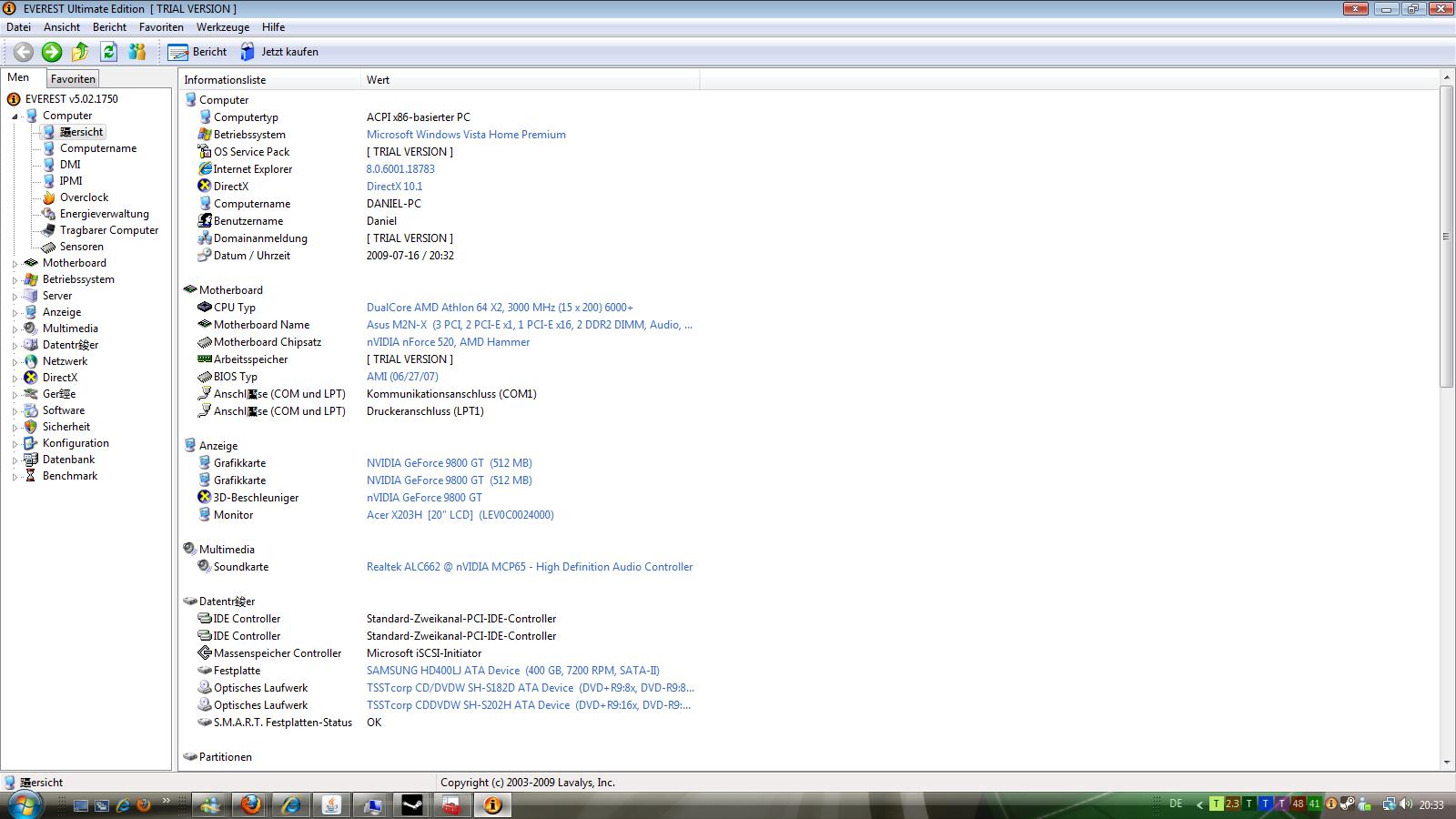Collapse the Computer tree node
The image size is (1456, 819).
coord(15,116)
